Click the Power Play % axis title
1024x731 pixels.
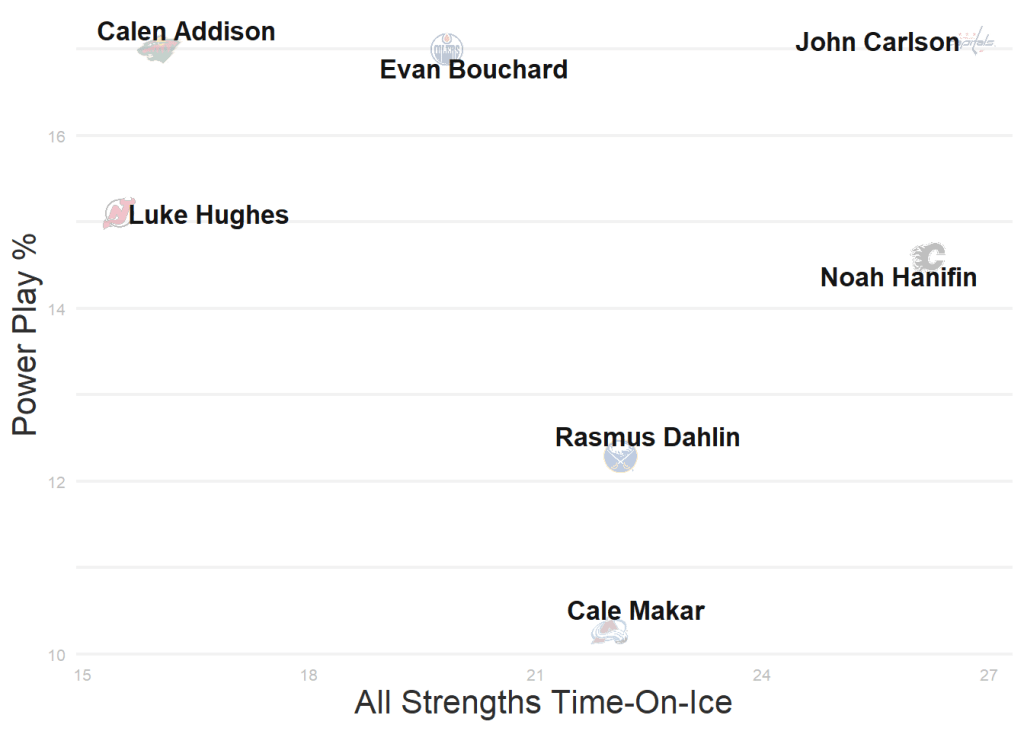[25, 333]
